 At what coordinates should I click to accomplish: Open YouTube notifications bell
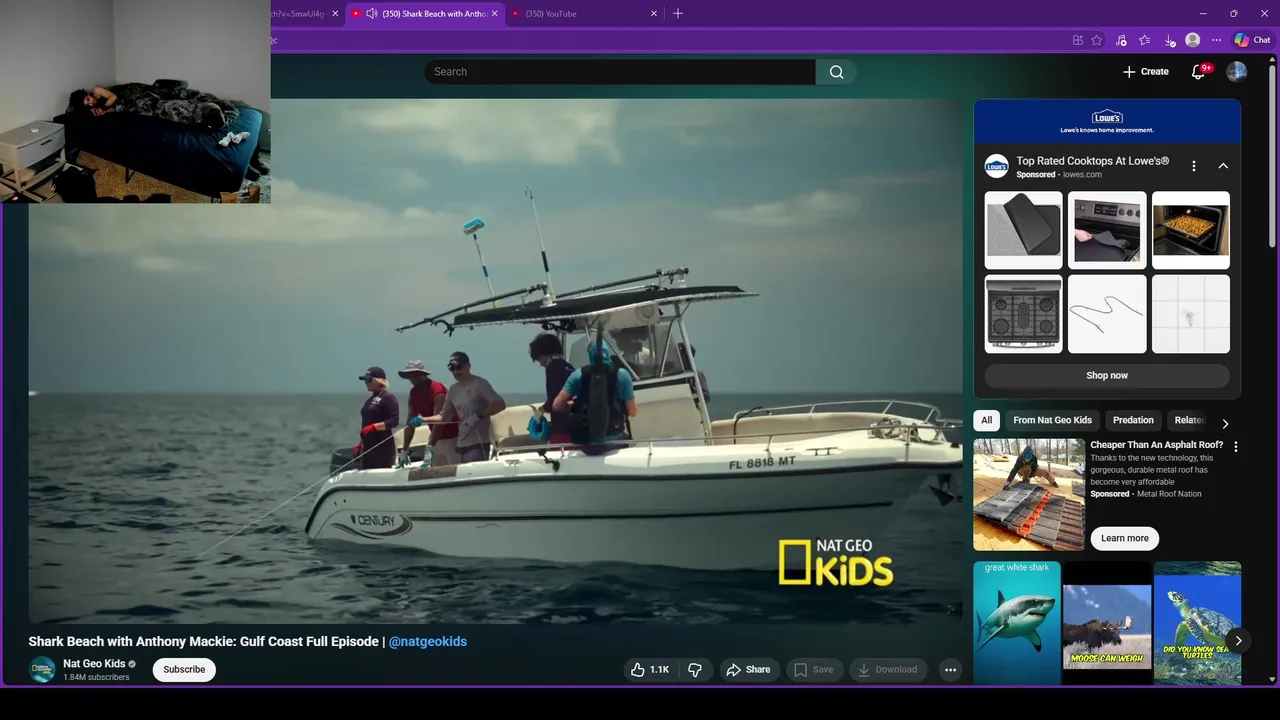click(x=1199, y=71)
